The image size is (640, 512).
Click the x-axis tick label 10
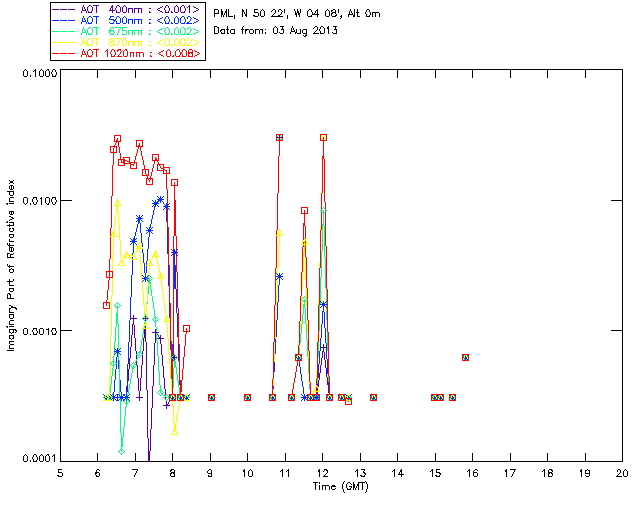click(247, 473)
